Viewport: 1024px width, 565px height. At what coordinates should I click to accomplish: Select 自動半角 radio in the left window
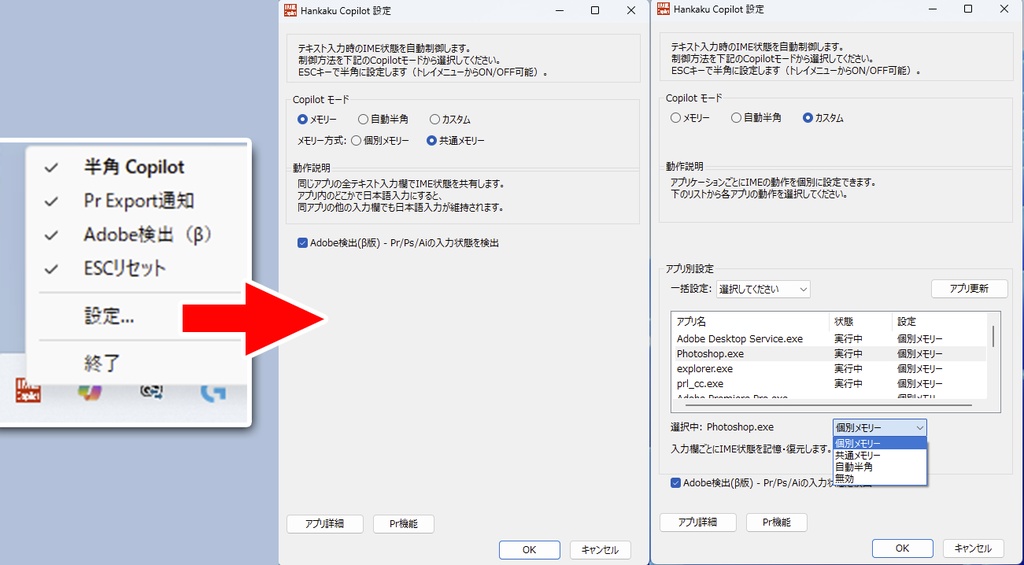(383, 120)
